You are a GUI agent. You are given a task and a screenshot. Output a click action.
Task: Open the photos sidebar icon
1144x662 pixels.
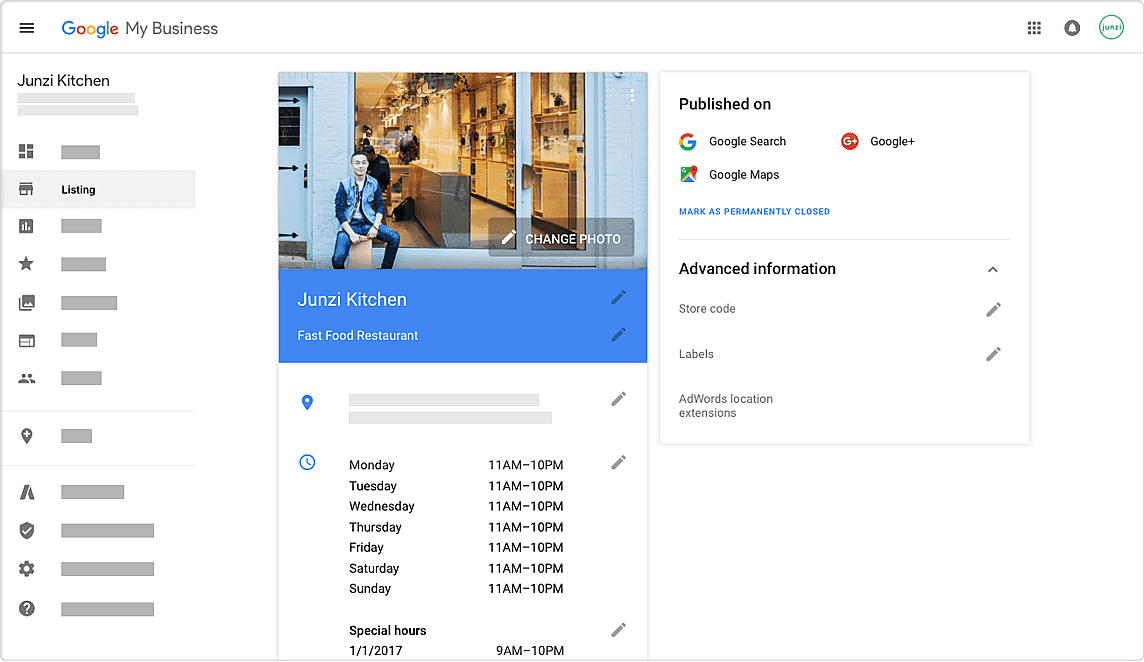(27, 302)
